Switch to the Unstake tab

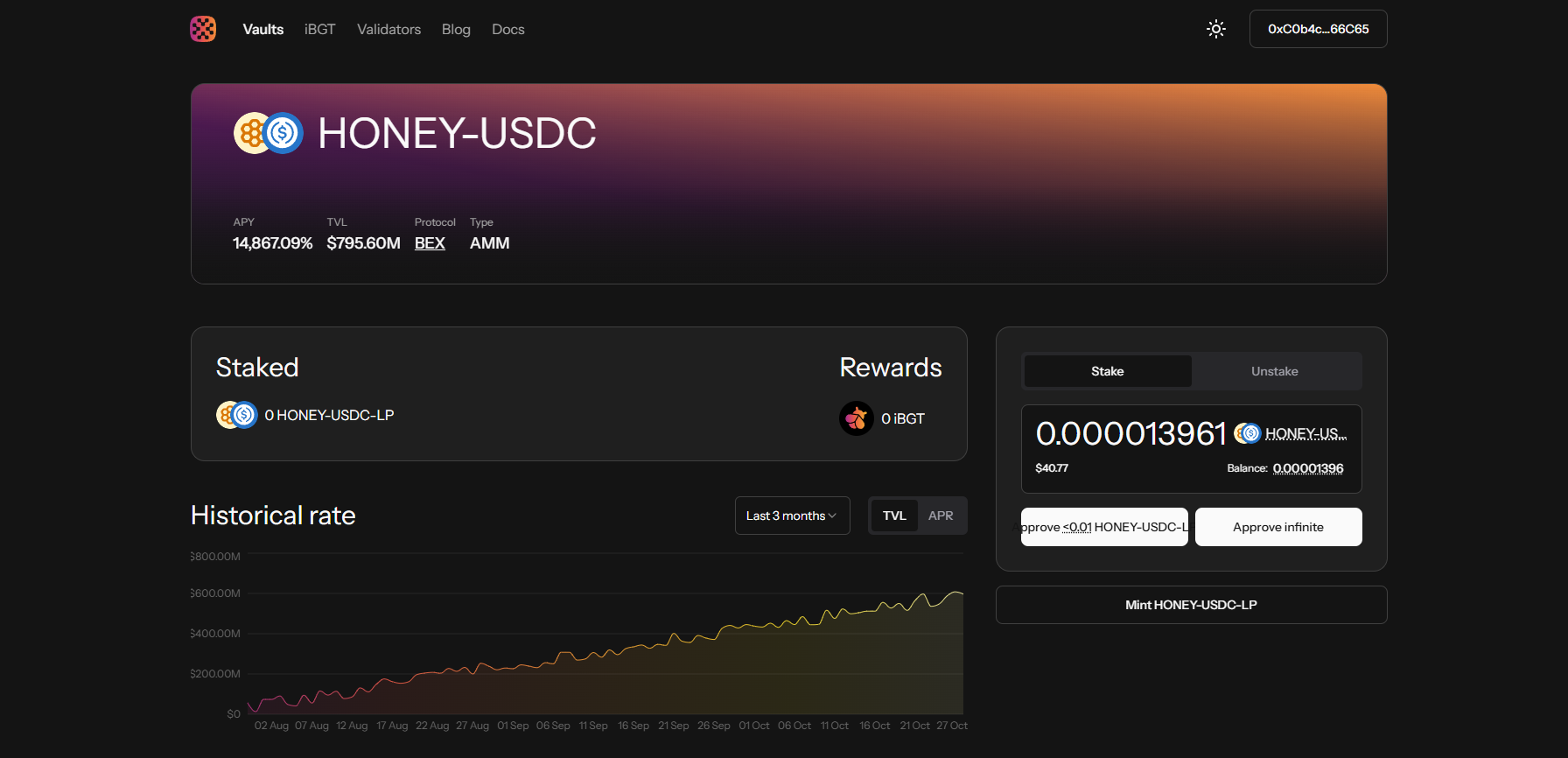pyautogui.click(x=1274, y=371)
